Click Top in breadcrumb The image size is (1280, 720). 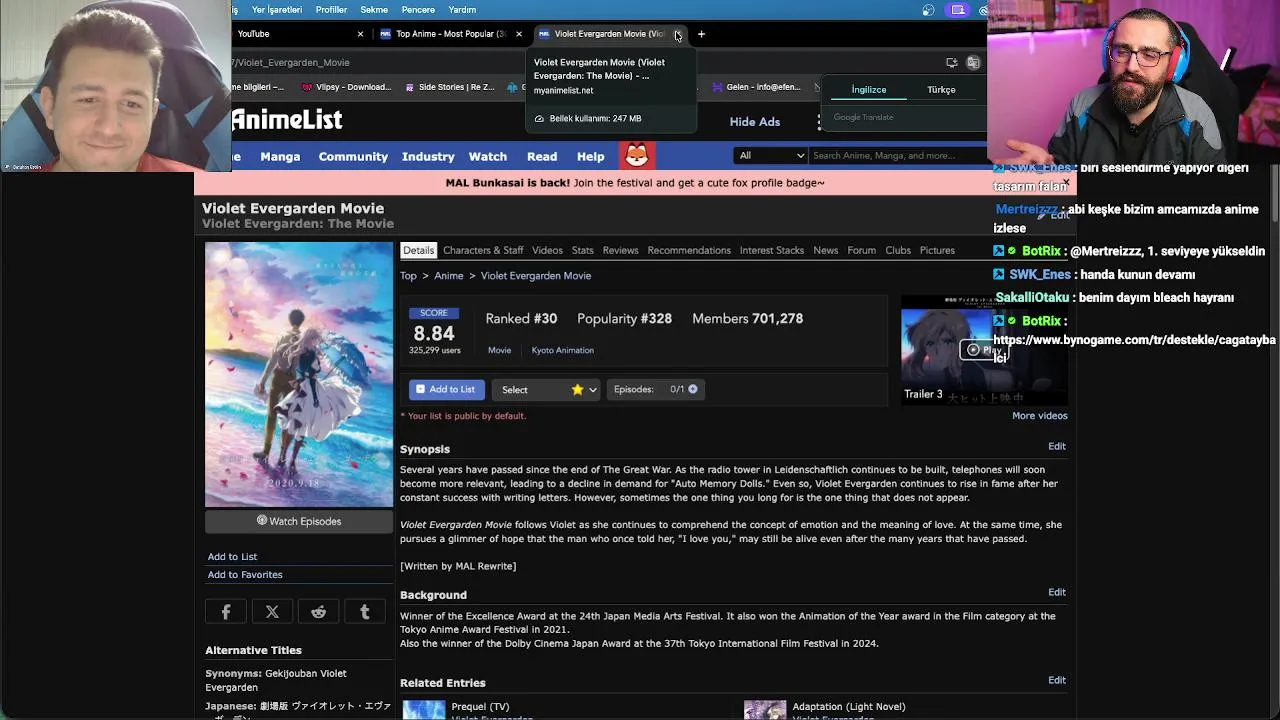click(408, 276)
